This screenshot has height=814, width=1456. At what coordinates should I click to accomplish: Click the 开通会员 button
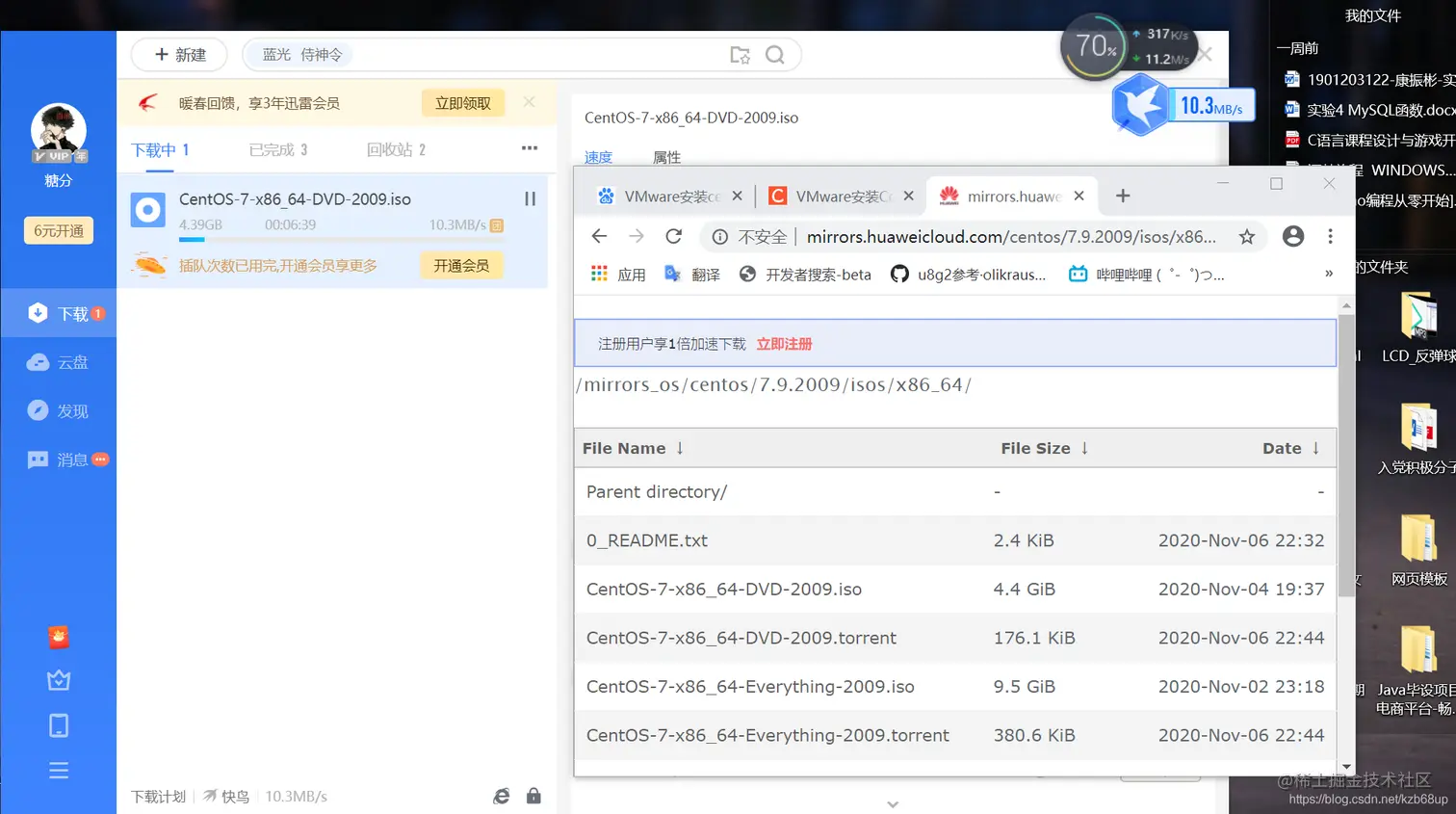pyautogui.click(x=461, y=266)
